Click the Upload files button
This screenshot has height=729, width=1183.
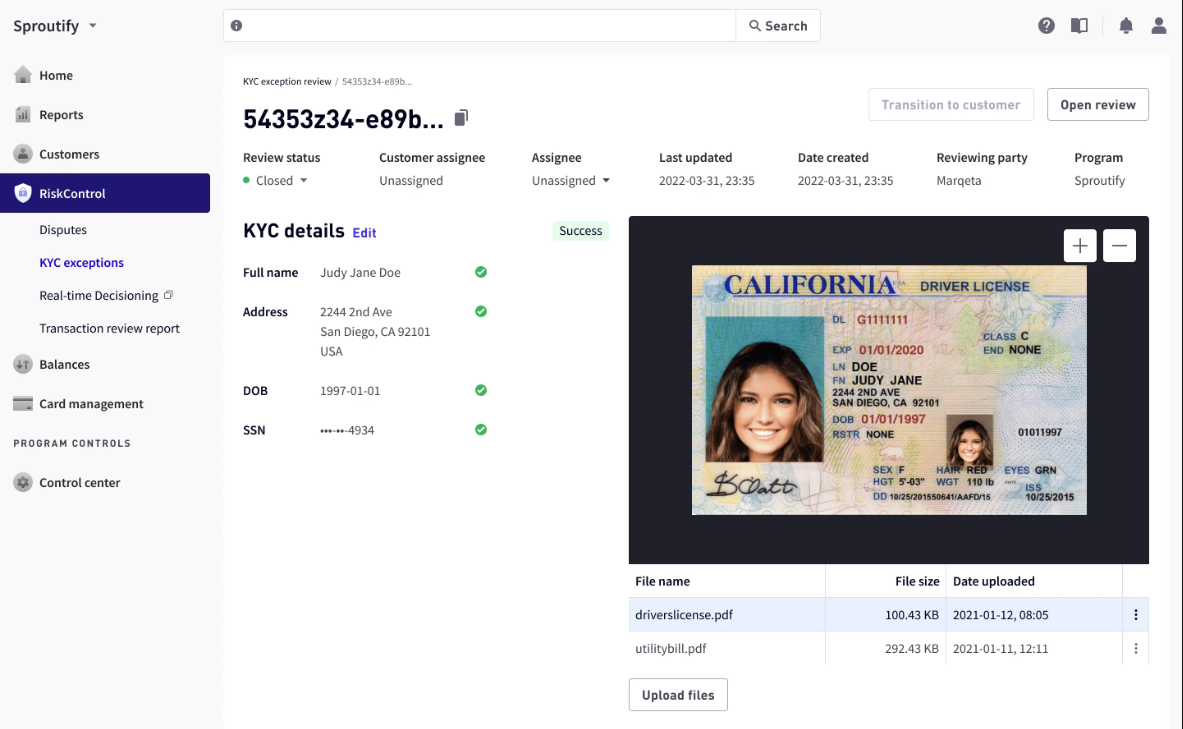[x=678, y=695]
